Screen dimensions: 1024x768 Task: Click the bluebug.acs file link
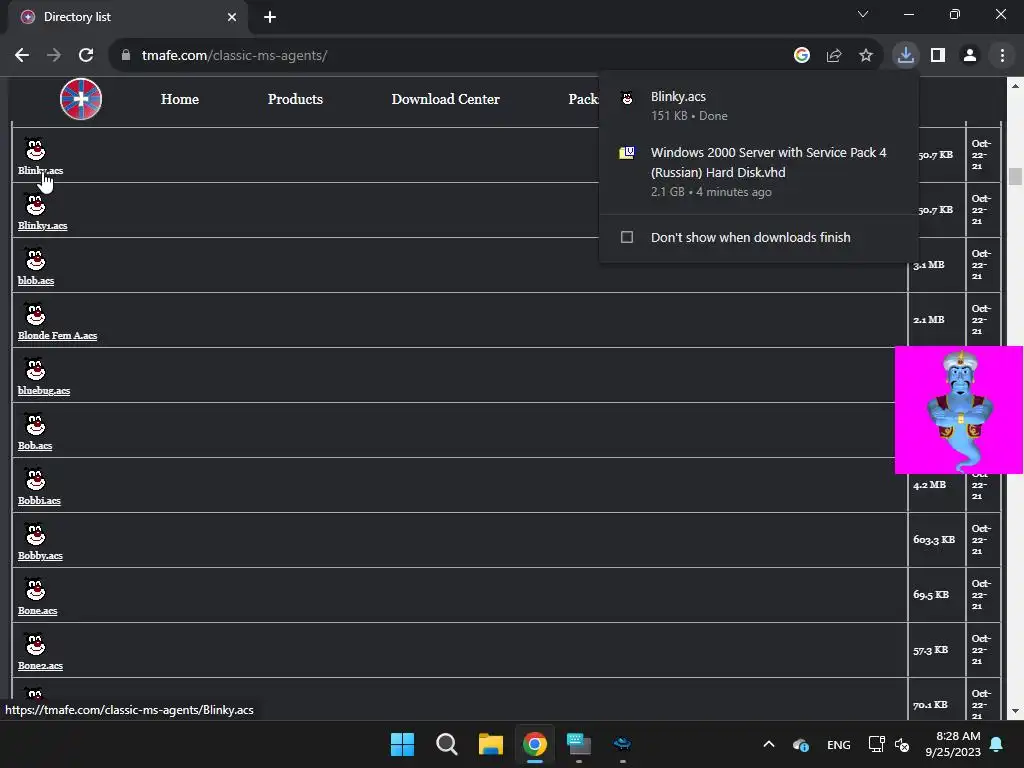pos(44,391)
